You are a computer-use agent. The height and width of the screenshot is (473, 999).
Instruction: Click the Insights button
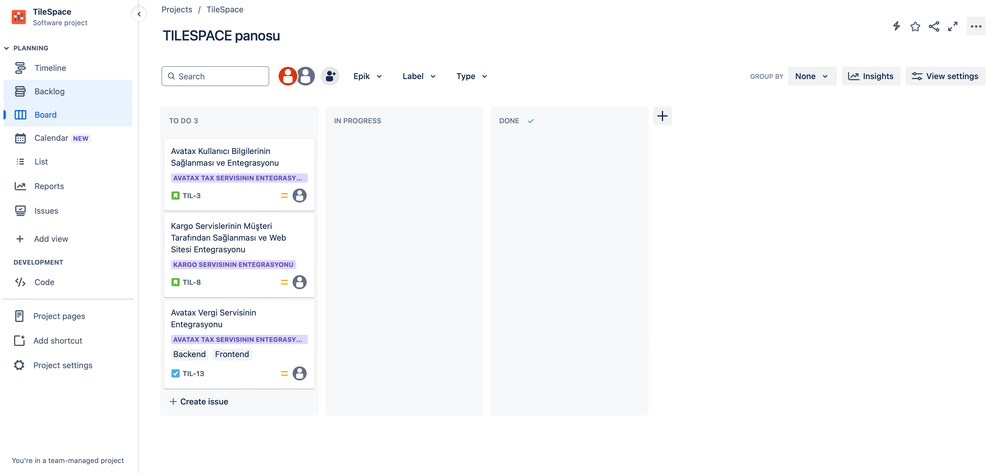(871, 76)
